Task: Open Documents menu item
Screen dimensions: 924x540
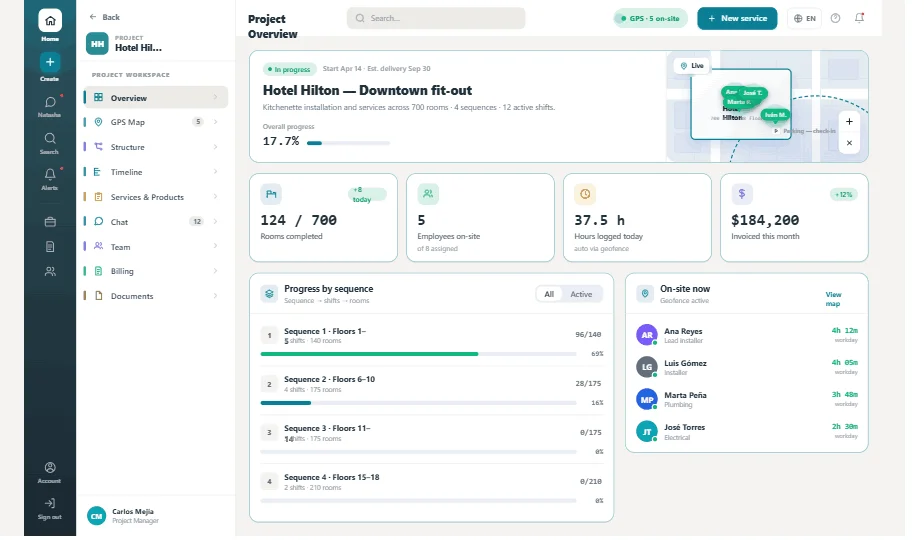Action: 156,296
